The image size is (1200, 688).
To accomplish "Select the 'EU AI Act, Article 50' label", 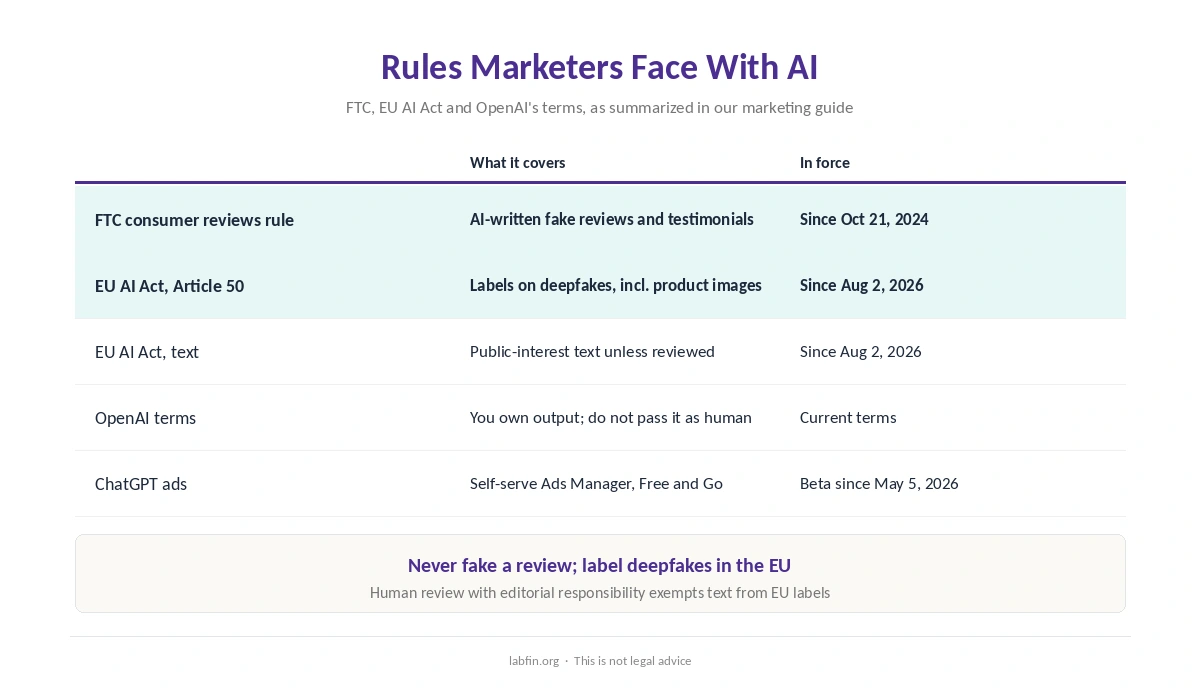I will [169, 286].
